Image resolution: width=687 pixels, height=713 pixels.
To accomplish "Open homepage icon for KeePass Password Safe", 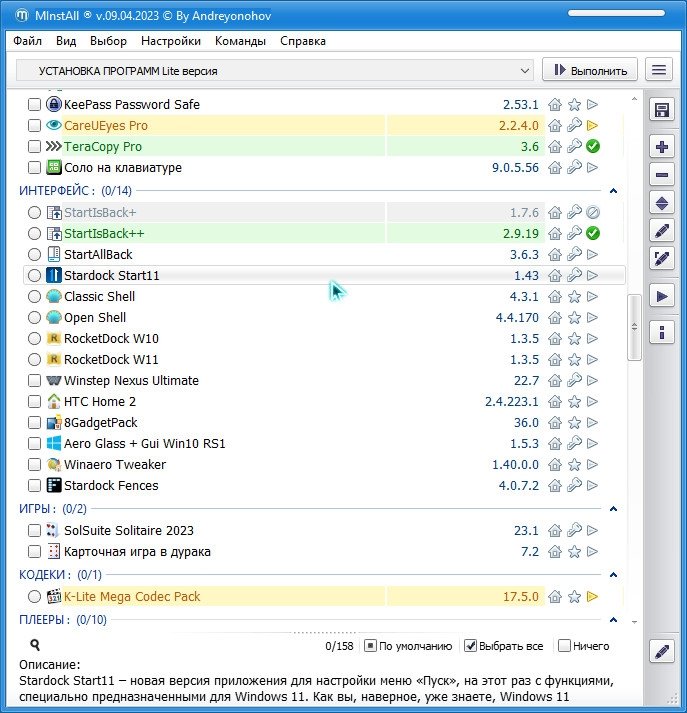I will tap(555, 105).
